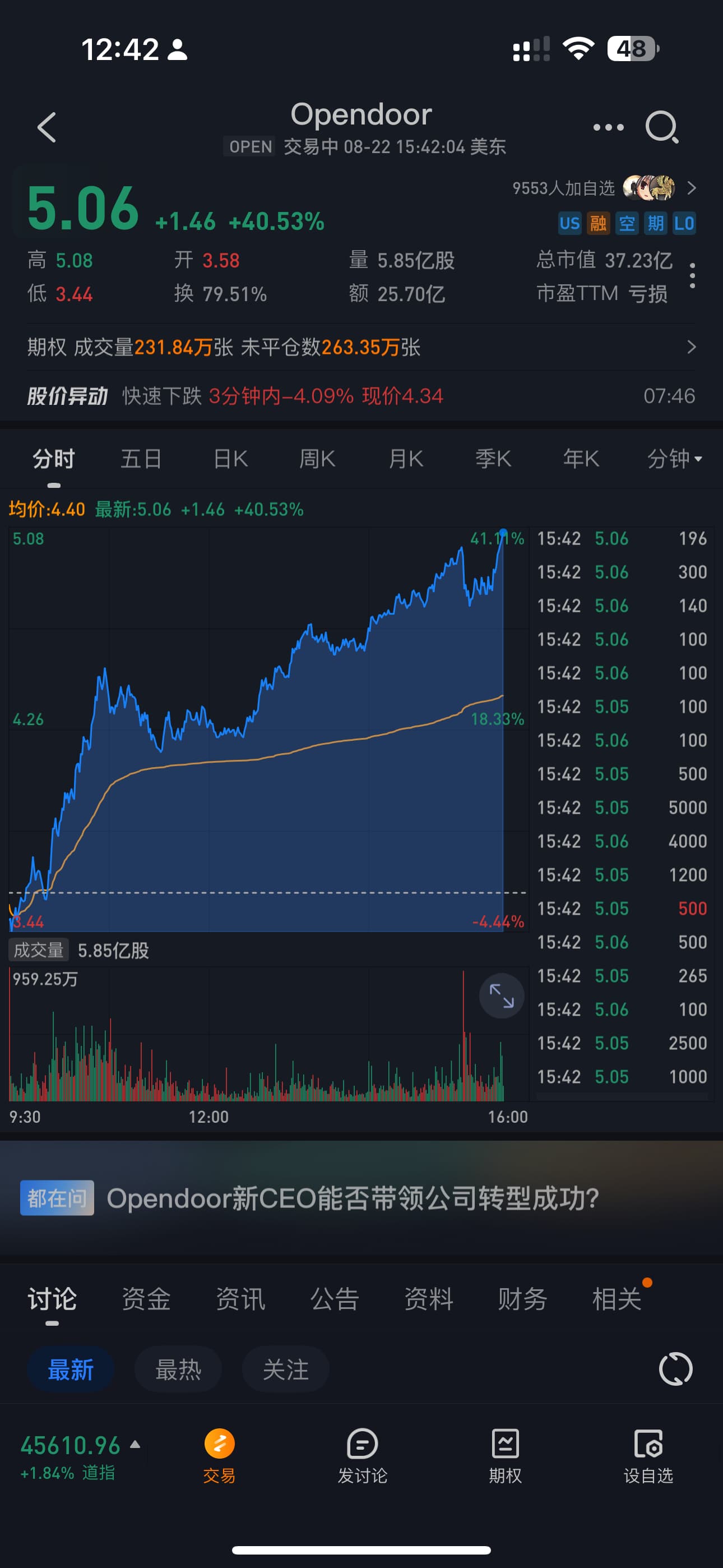This screenshot has width=723, height=1568.
Task: Tap the volume bar chart
Action: (268, 1034)
